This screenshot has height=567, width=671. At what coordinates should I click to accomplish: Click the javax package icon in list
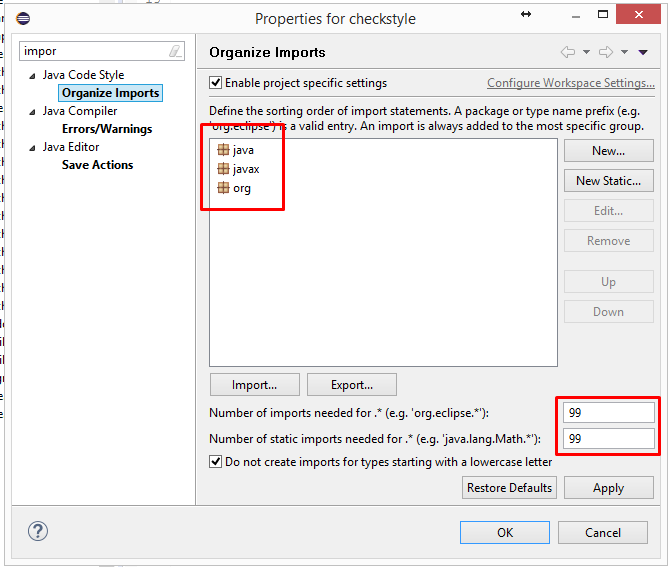point(223,169)
